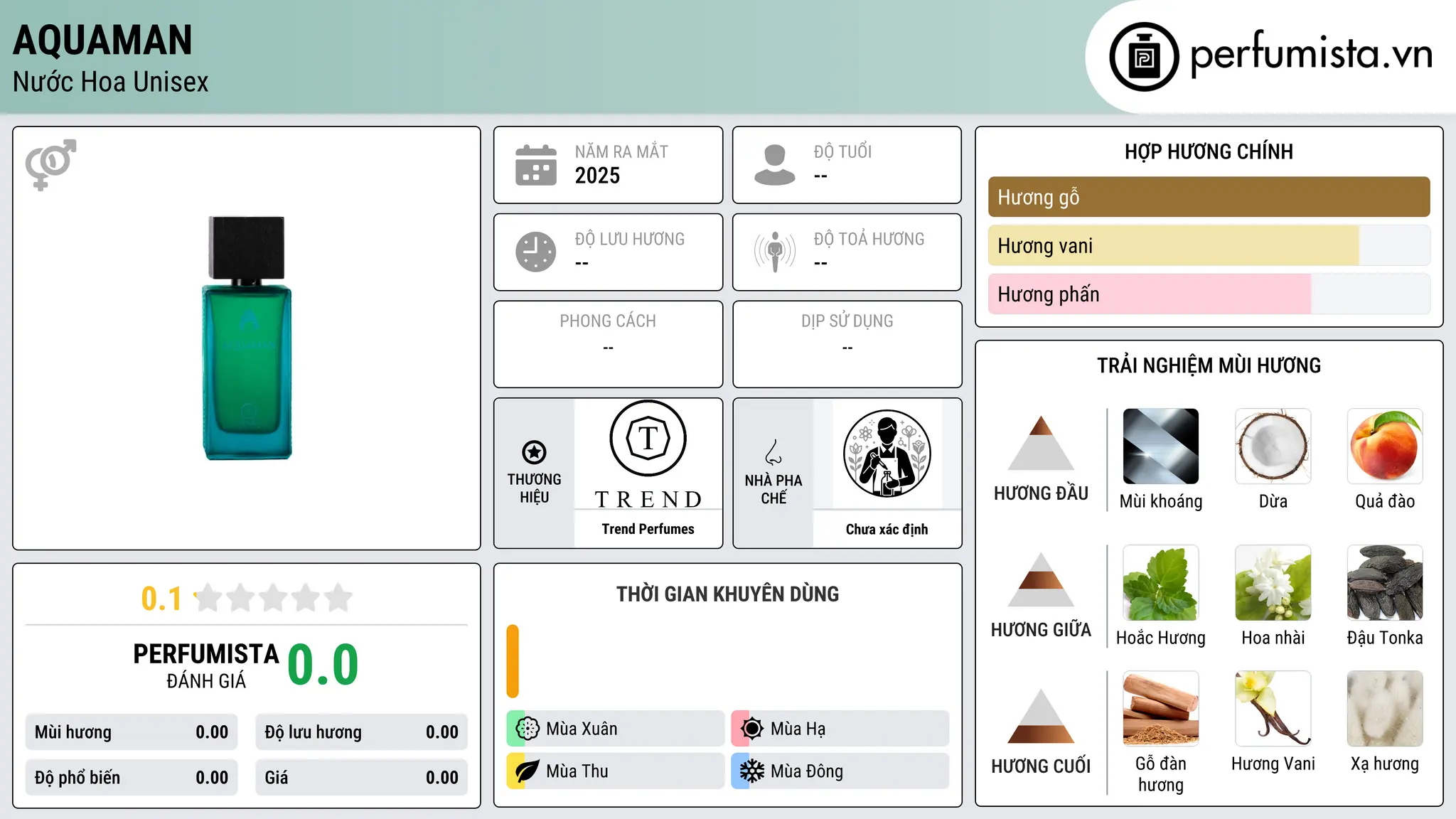This screenshot has height=819, width=1456.
Task: Click the HƯƠNG ĐẦU label
Action: pos(1041,493)
